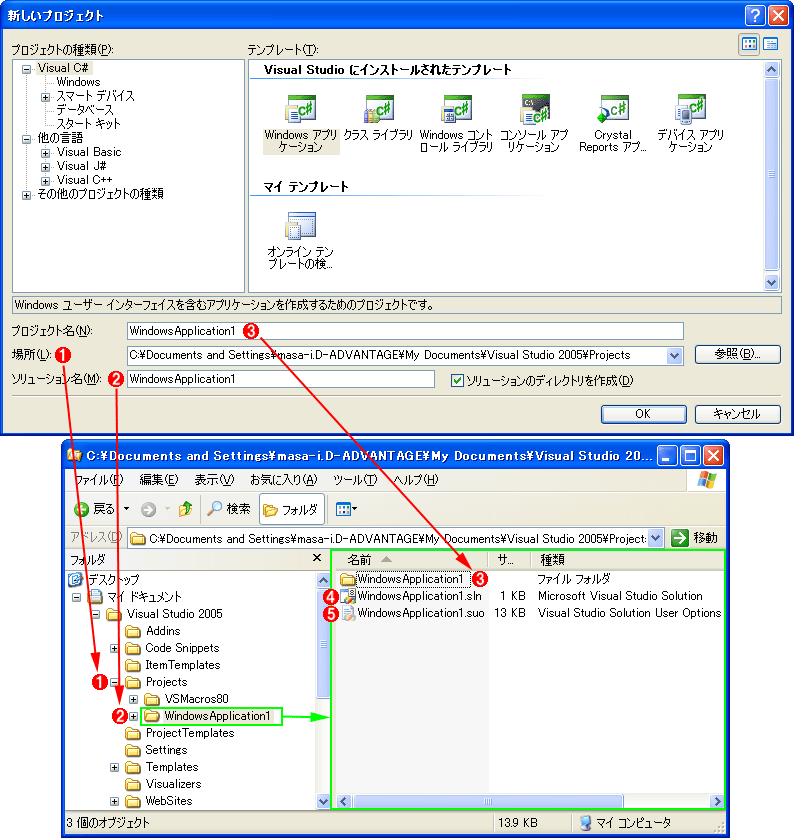
Task: Switch templates to small icons view
Action: pos(770,44)
